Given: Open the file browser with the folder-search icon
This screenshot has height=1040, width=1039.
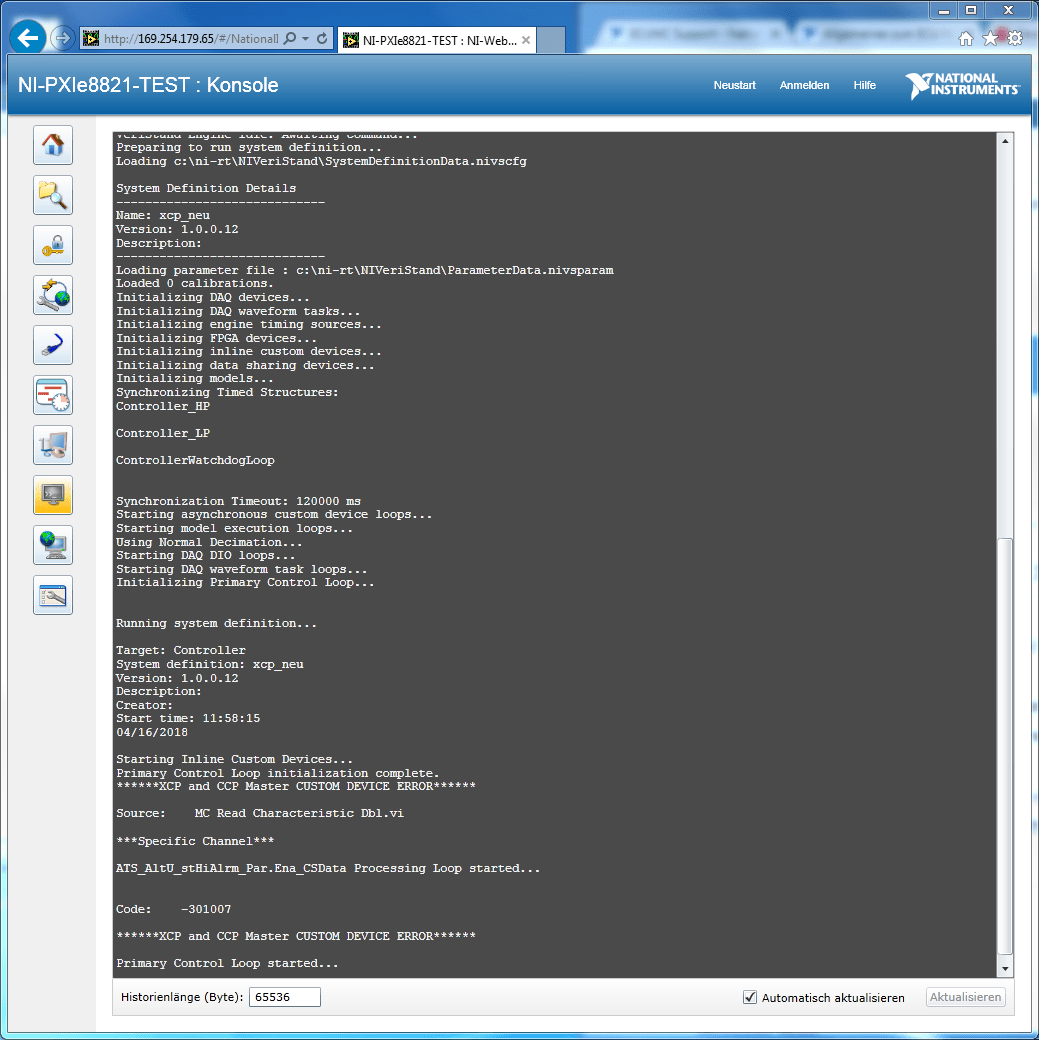Looking at the screenshot, I should point(52,195).
